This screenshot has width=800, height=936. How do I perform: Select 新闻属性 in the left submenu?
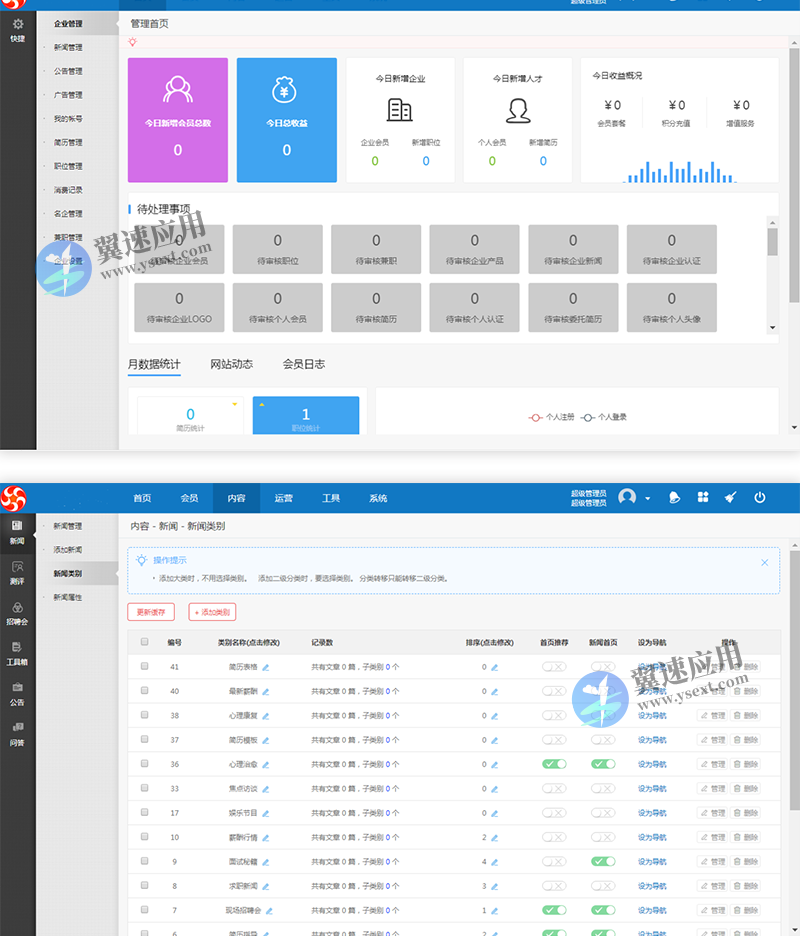[x=68, y=597]
